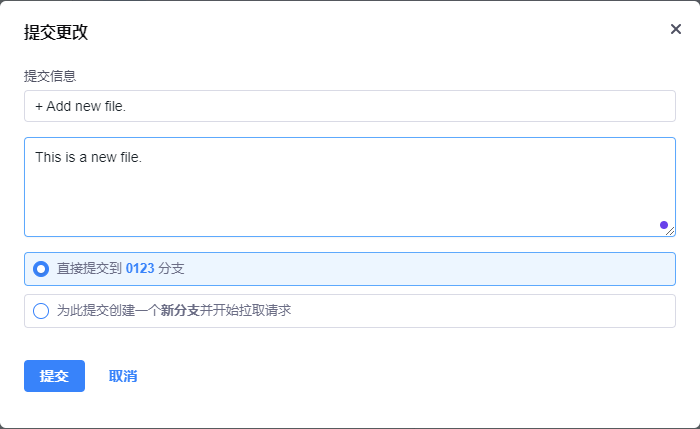
Task: Focus the 提交信息 commit message field
Action: (x=350, y=106)
